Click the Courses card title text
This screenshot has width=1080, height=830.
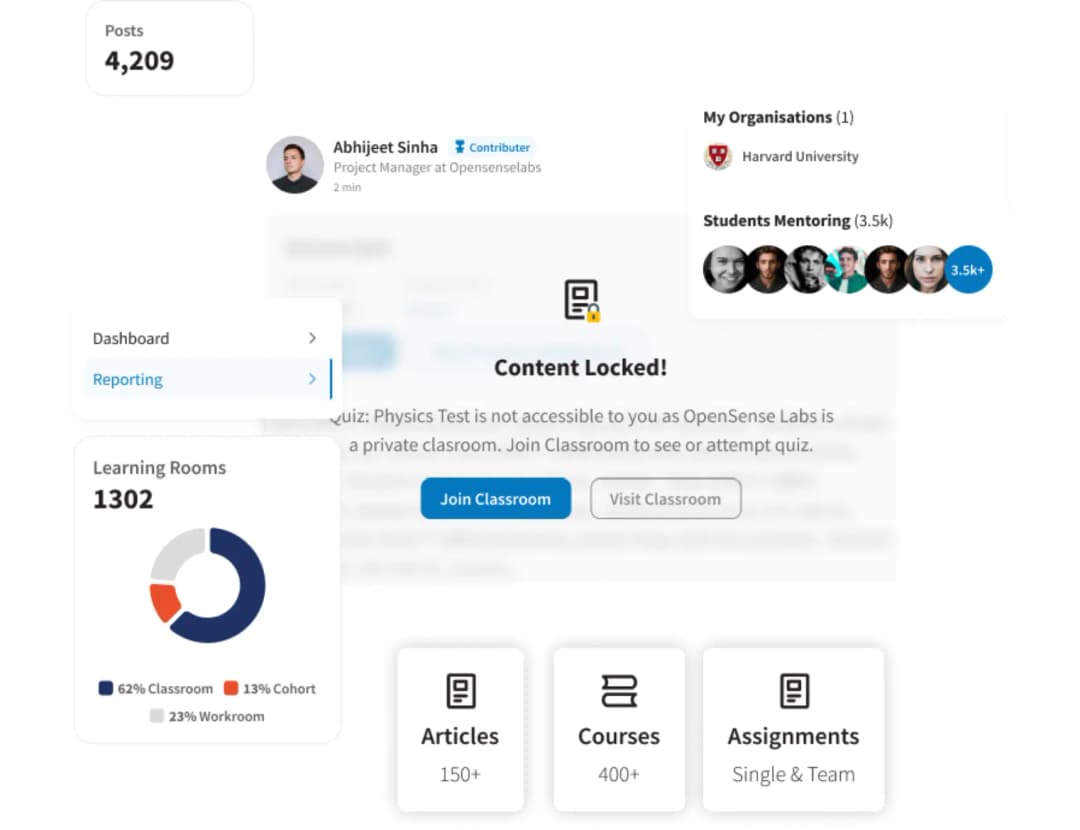pyautogui.click(x=619, y=736)
